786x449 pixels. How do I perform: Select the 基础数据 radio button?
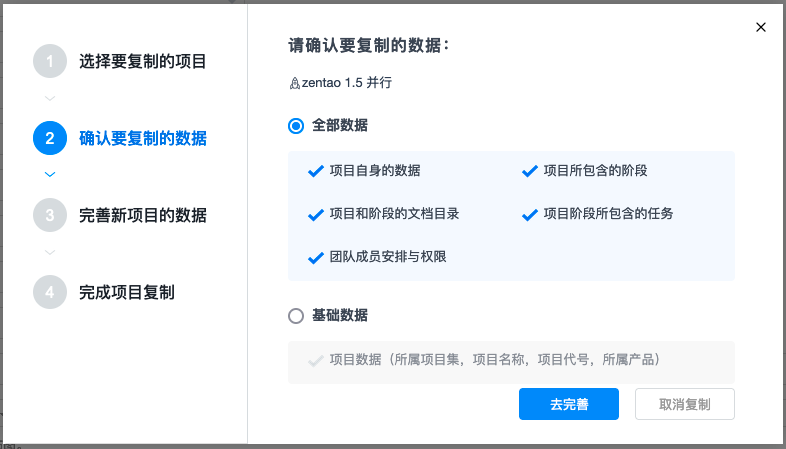pyautogui.click(x=296, y=316)
